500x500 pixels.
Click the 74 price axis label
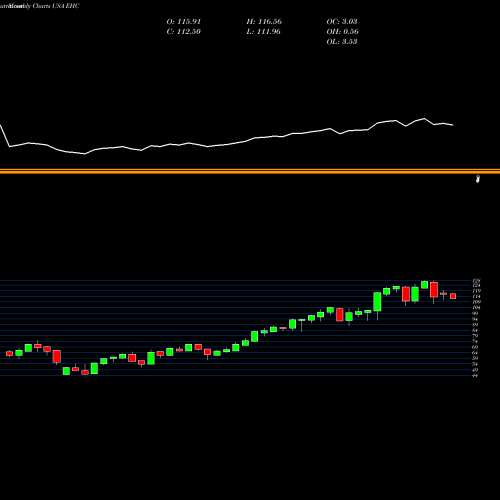click(476, 342)
